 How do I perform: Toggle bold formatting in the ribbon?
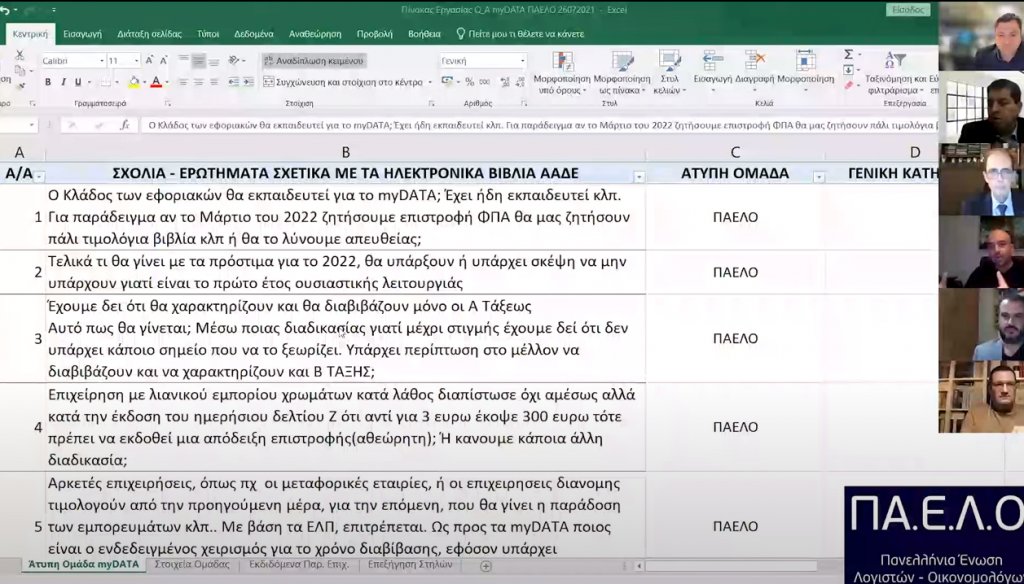pyautogui.click(x=47, y=82)
